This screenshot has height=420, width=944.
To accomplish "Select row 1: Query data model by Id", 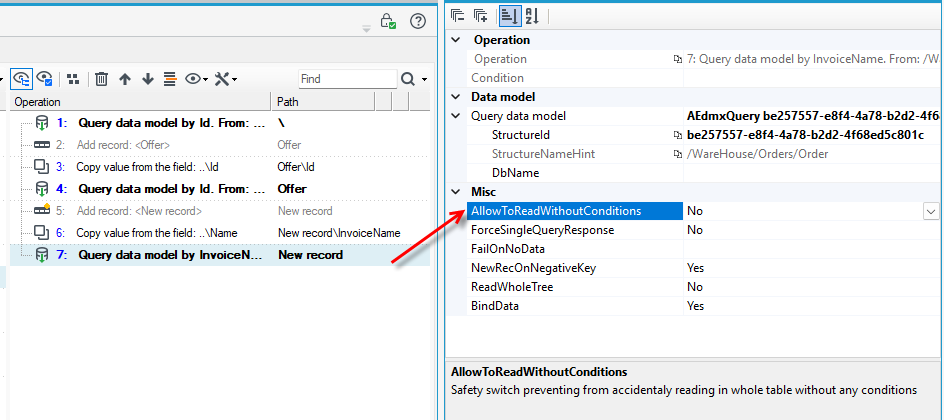I will pos(220,123).
